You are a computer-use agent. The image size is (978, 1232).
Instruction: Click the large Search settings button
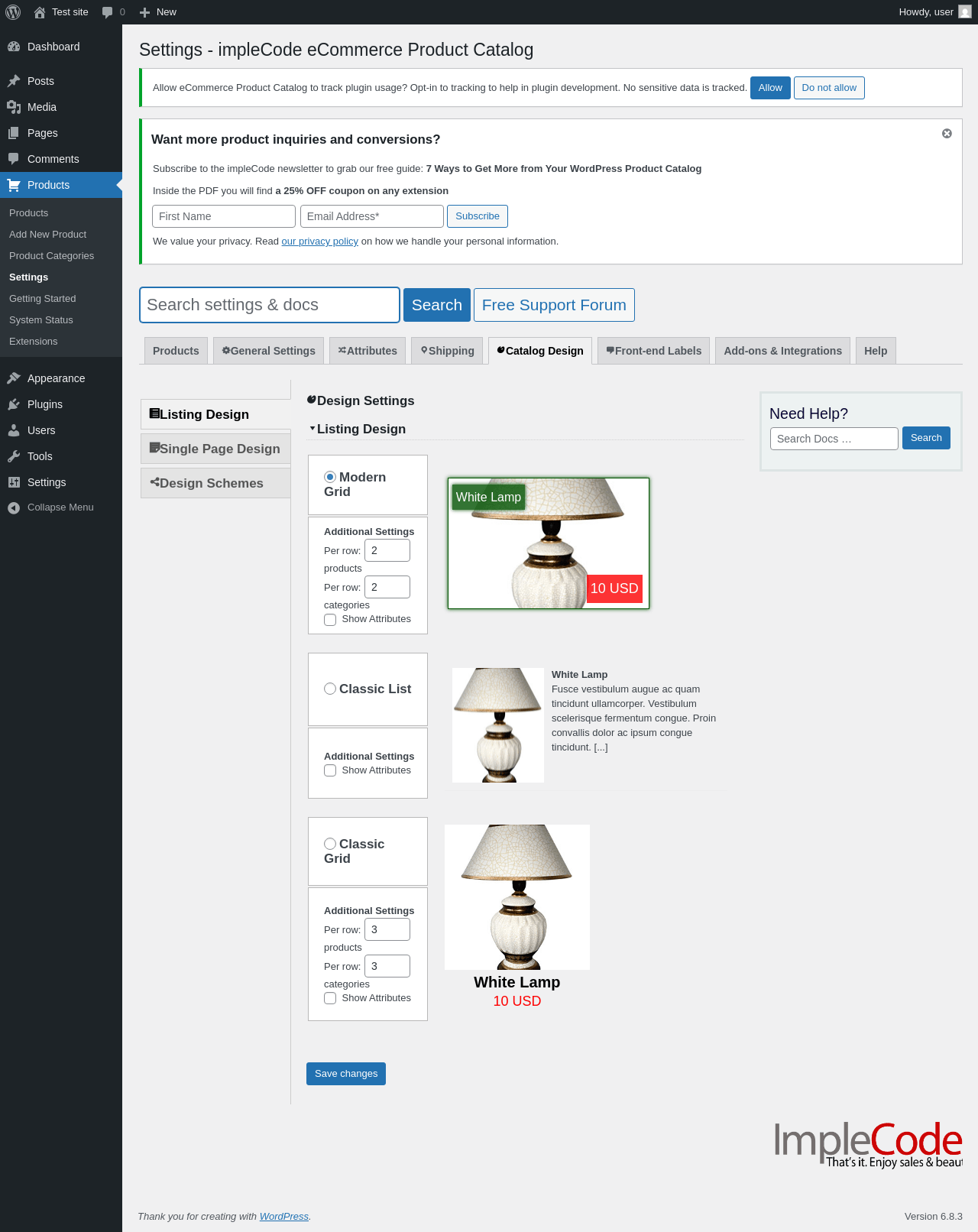[437, 305]
